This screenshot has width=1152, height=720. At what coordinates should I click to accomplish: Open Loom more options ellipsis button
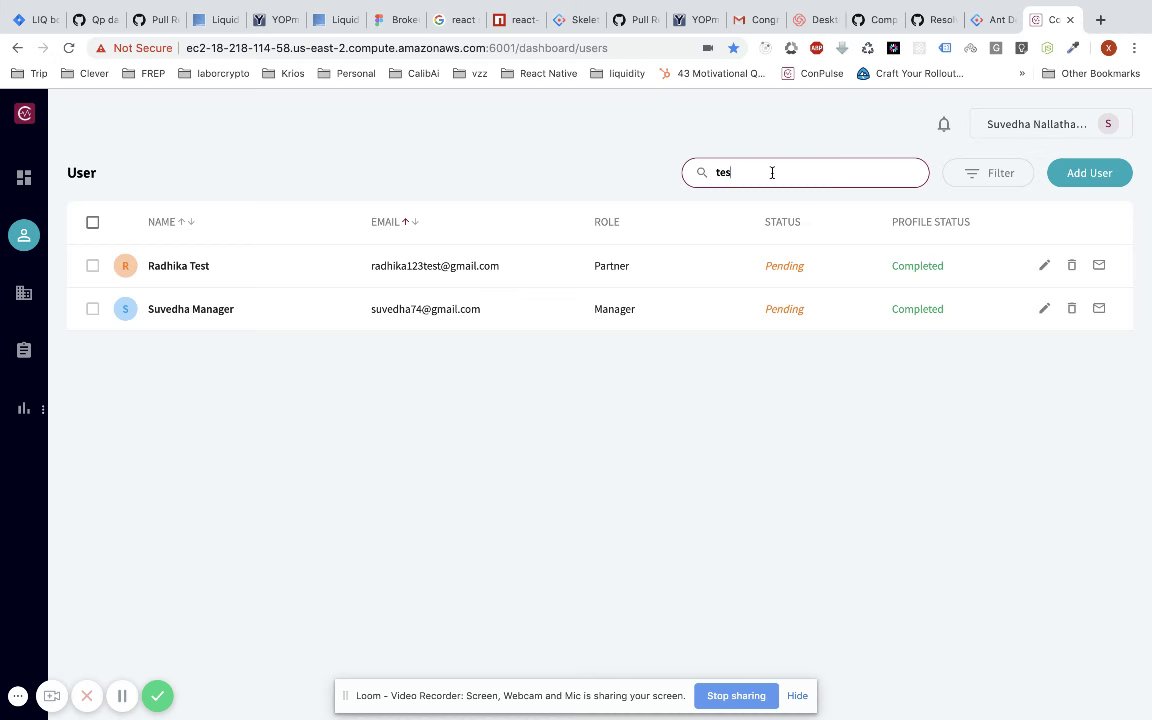tap(18, 696)
